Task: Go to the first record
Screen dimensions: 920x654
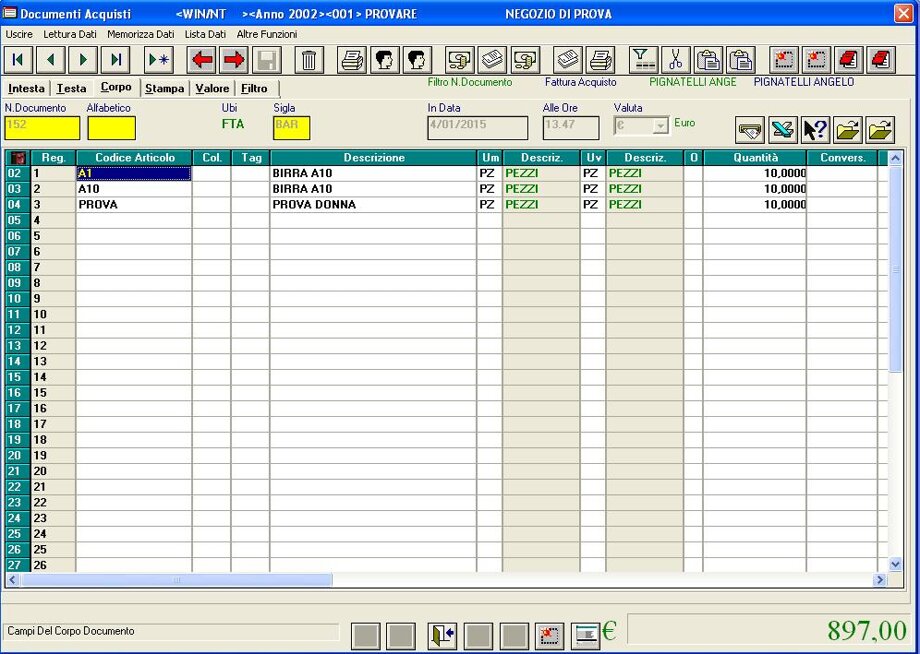Action: pyautogui.click(x=18, y=60)
